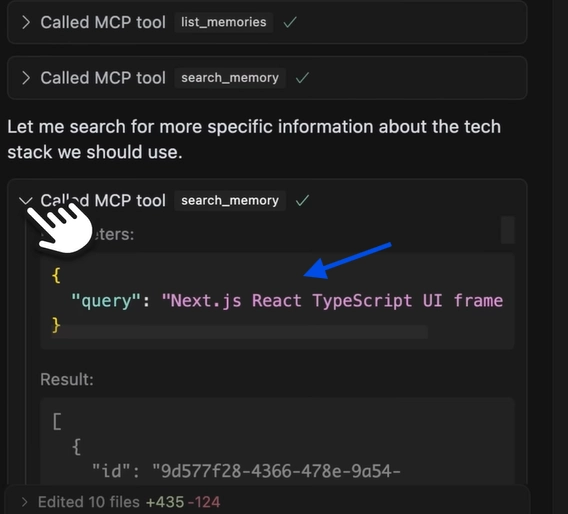Click the "query" key in parameters JSON
The image size is (568, 514).
[105, 301]
